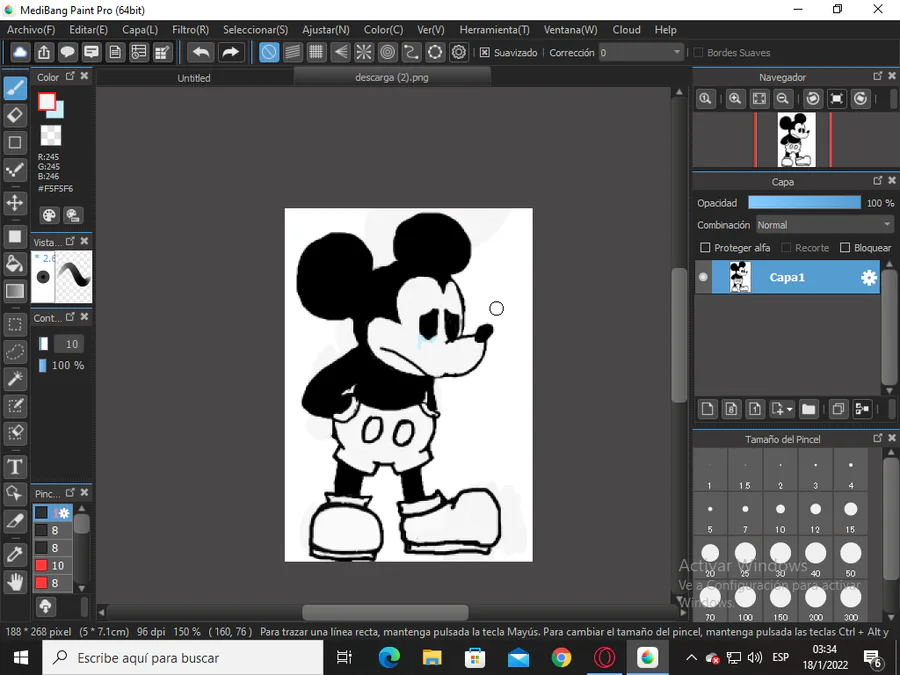Choose brush size 1.5
Image resolution: width=900 pixels, height=675 pixels.
[745, 470]
